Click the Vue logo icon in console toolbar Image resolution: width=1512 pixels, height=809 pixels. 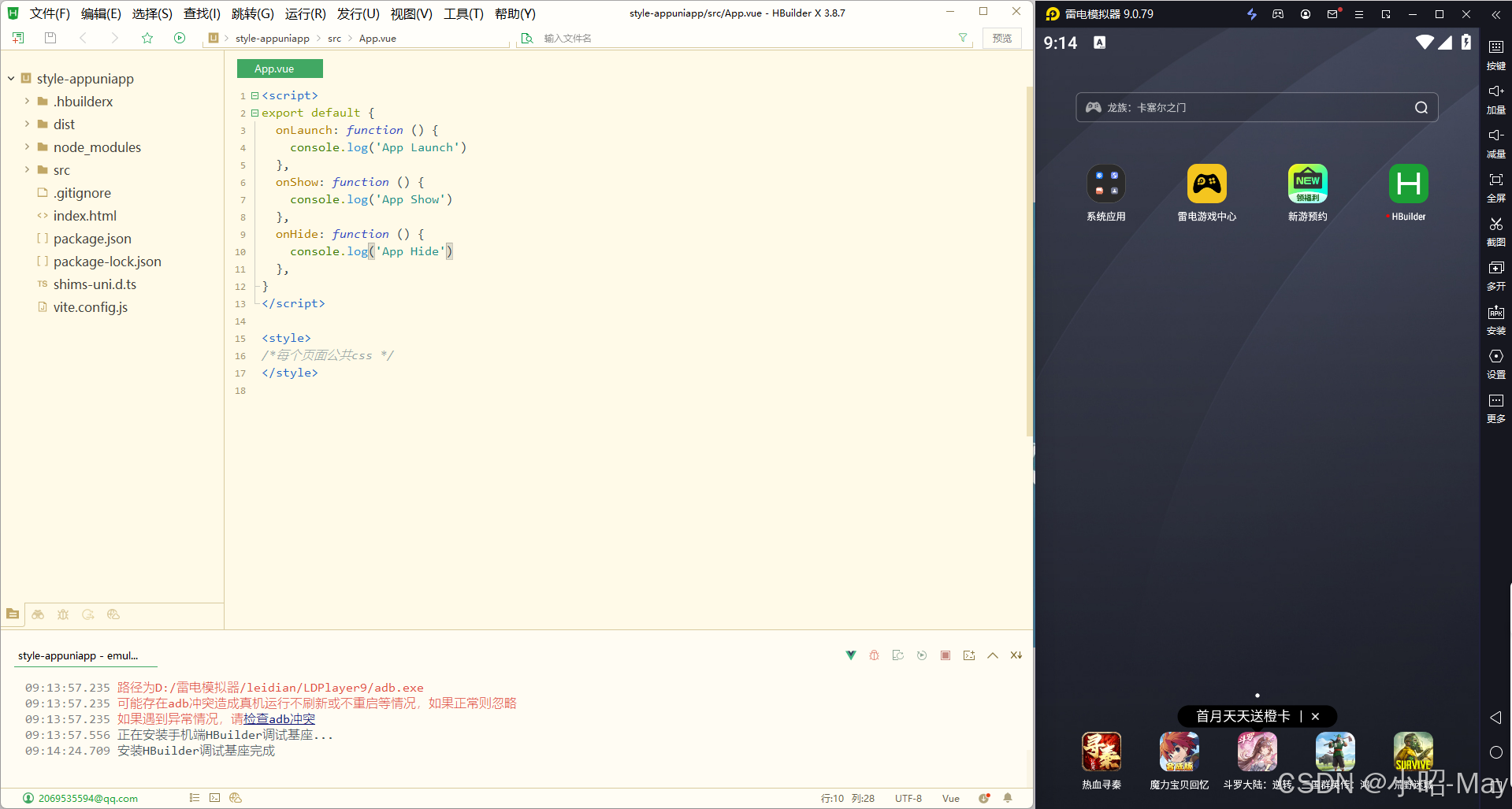pos(851,655)
